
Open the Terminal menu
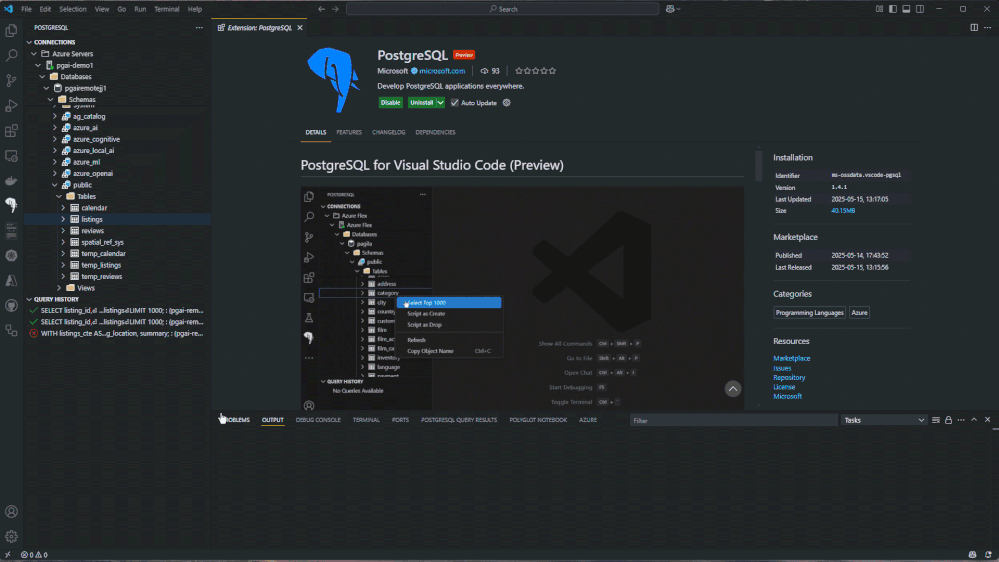[166, 9]
